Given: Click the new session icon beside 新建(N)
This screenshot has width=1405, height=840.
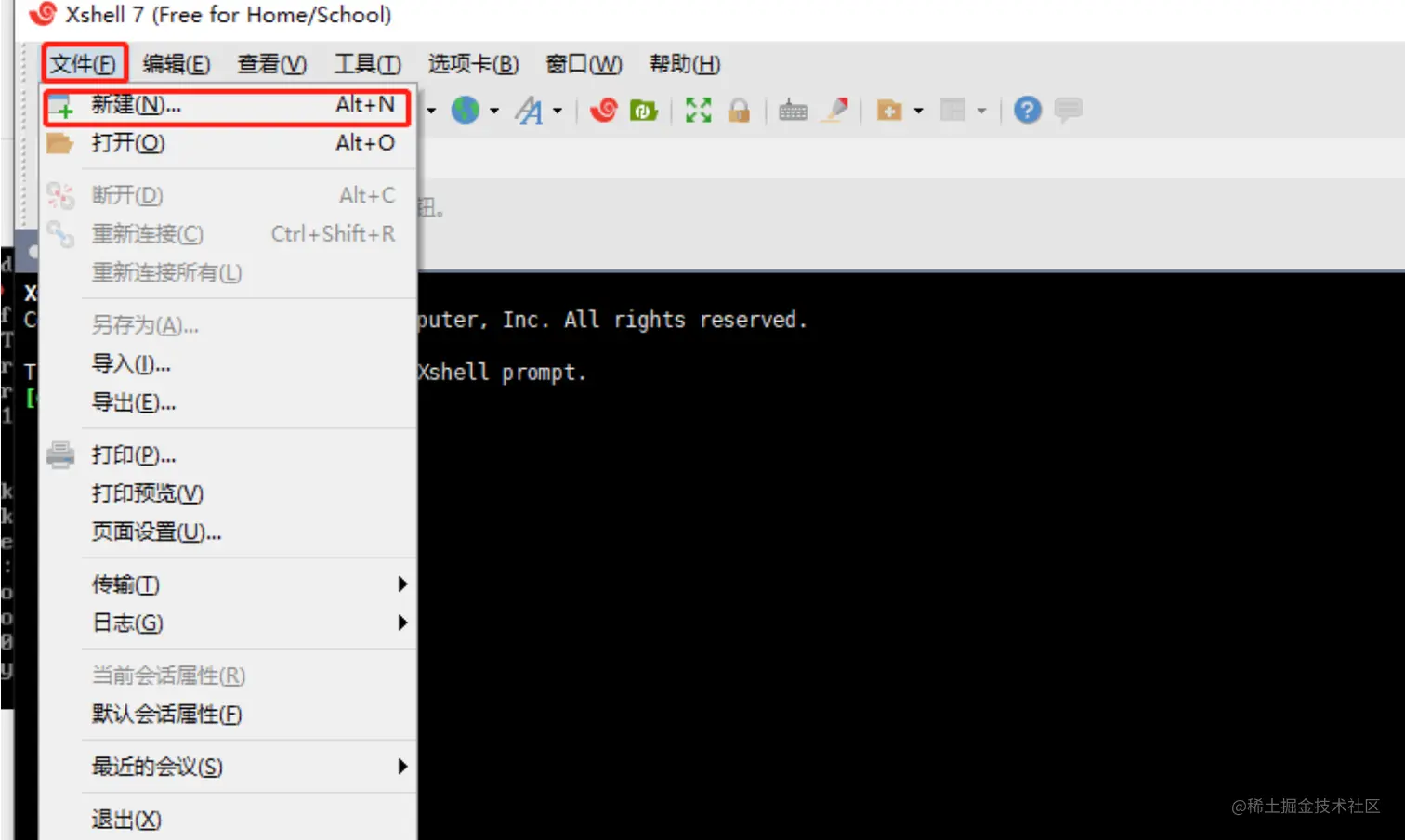Looking at the screenshot, I should 60,105.
